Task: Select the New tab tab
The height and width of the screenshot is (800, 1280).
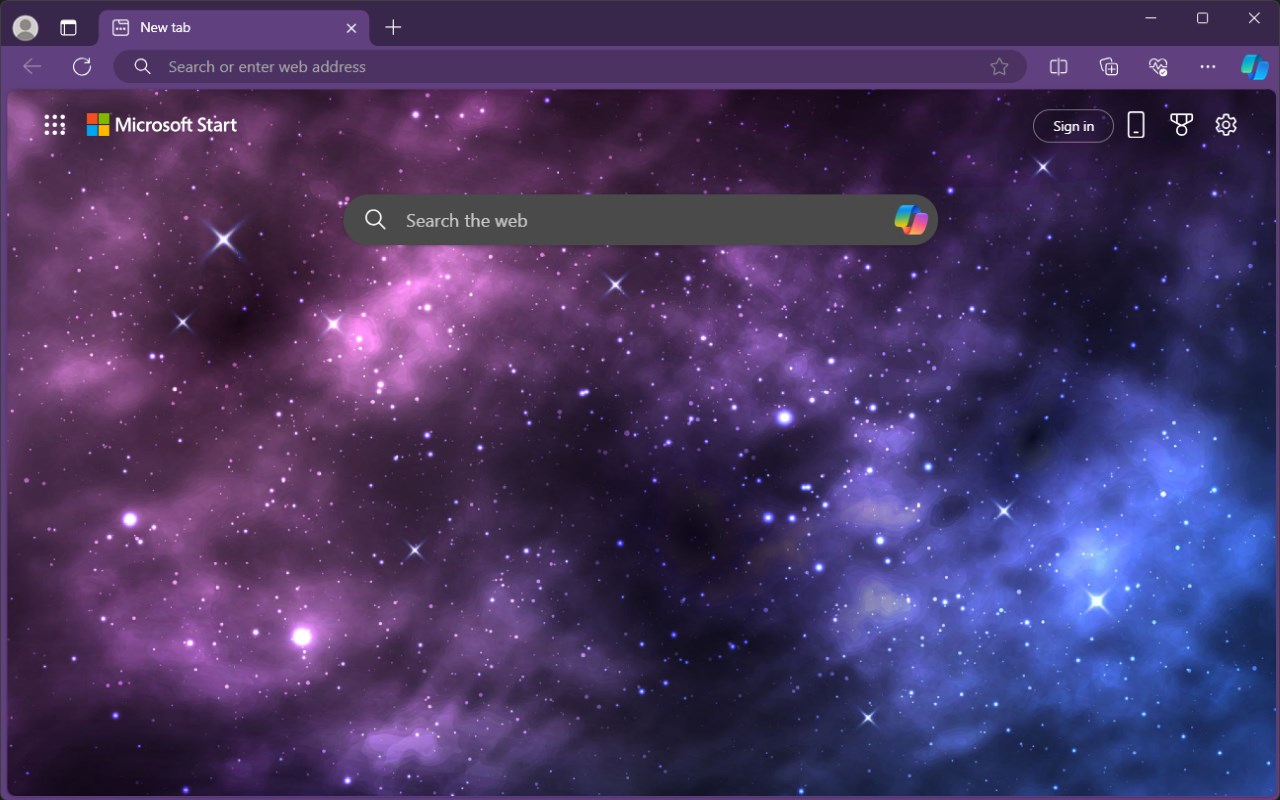Action: [234, 27]
